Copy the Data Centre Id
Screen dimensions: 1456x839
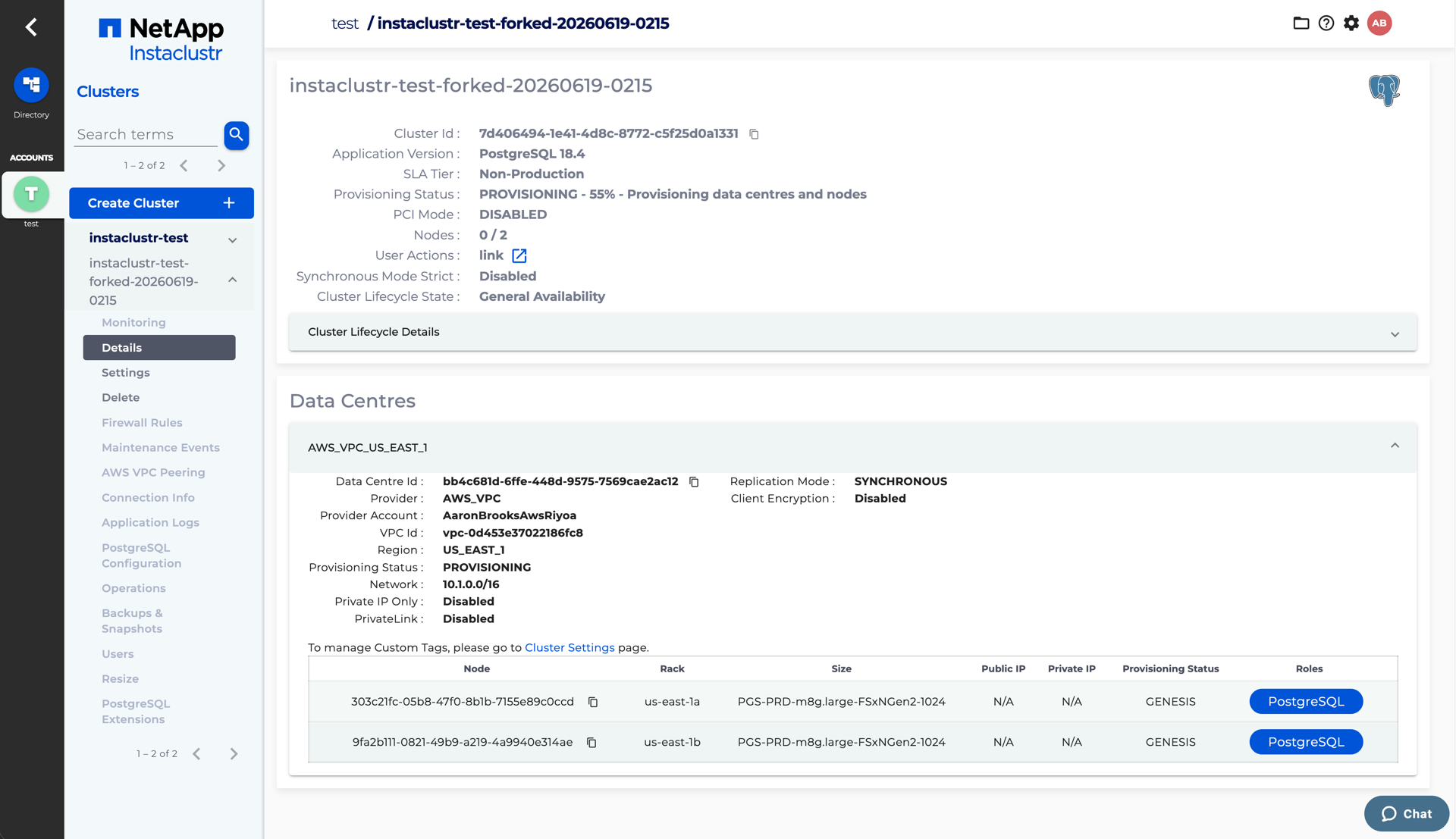(x=694, y=482)
